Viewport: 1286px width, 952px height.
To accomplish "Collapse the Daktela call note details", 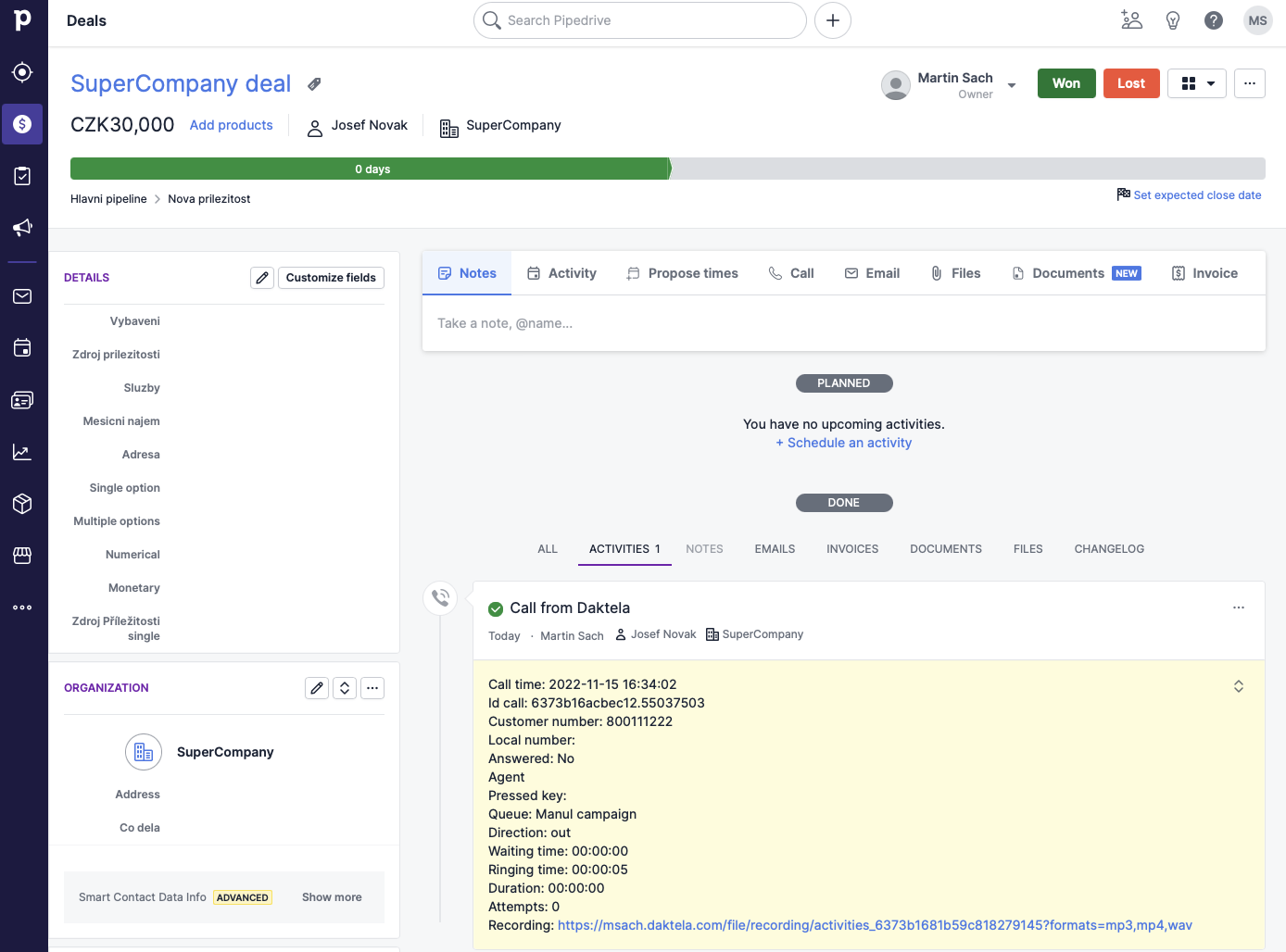I will (x=1239, y=686).
